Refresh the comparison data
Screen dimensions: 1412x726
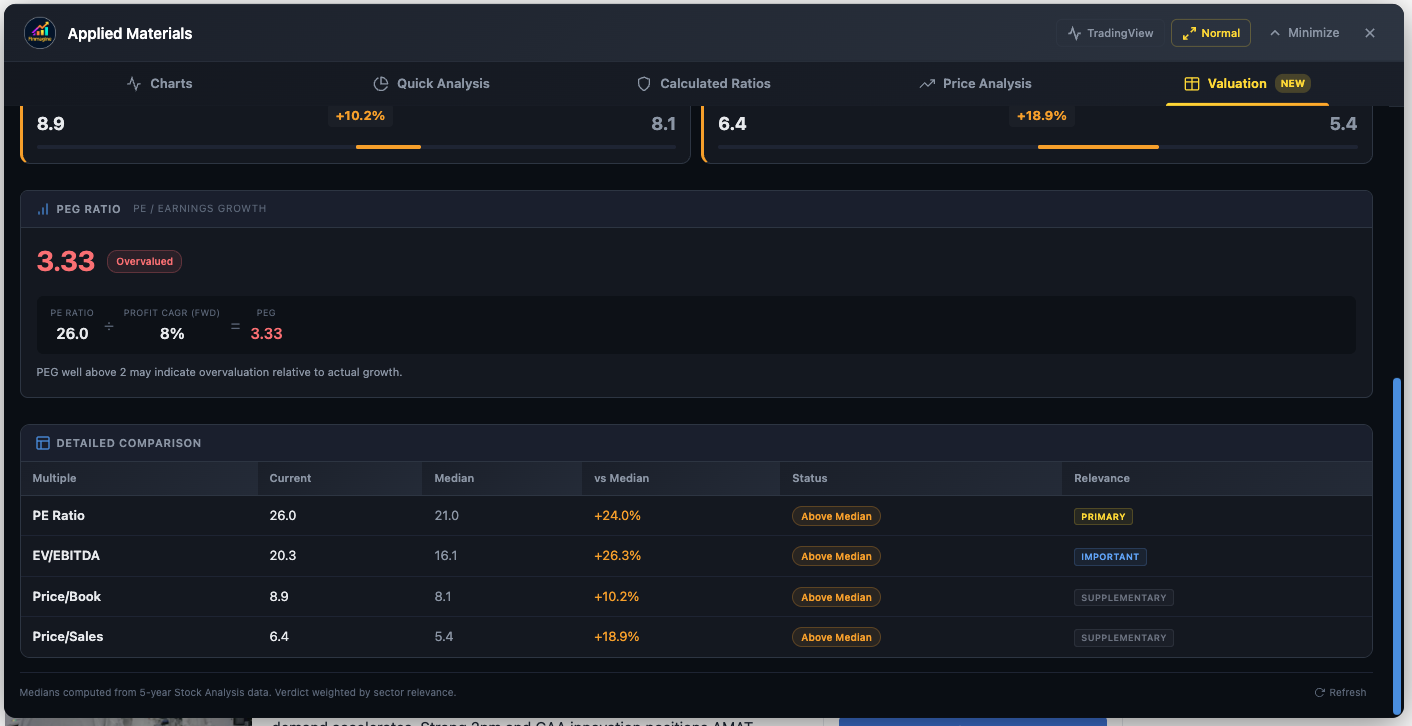[1340, 692]
